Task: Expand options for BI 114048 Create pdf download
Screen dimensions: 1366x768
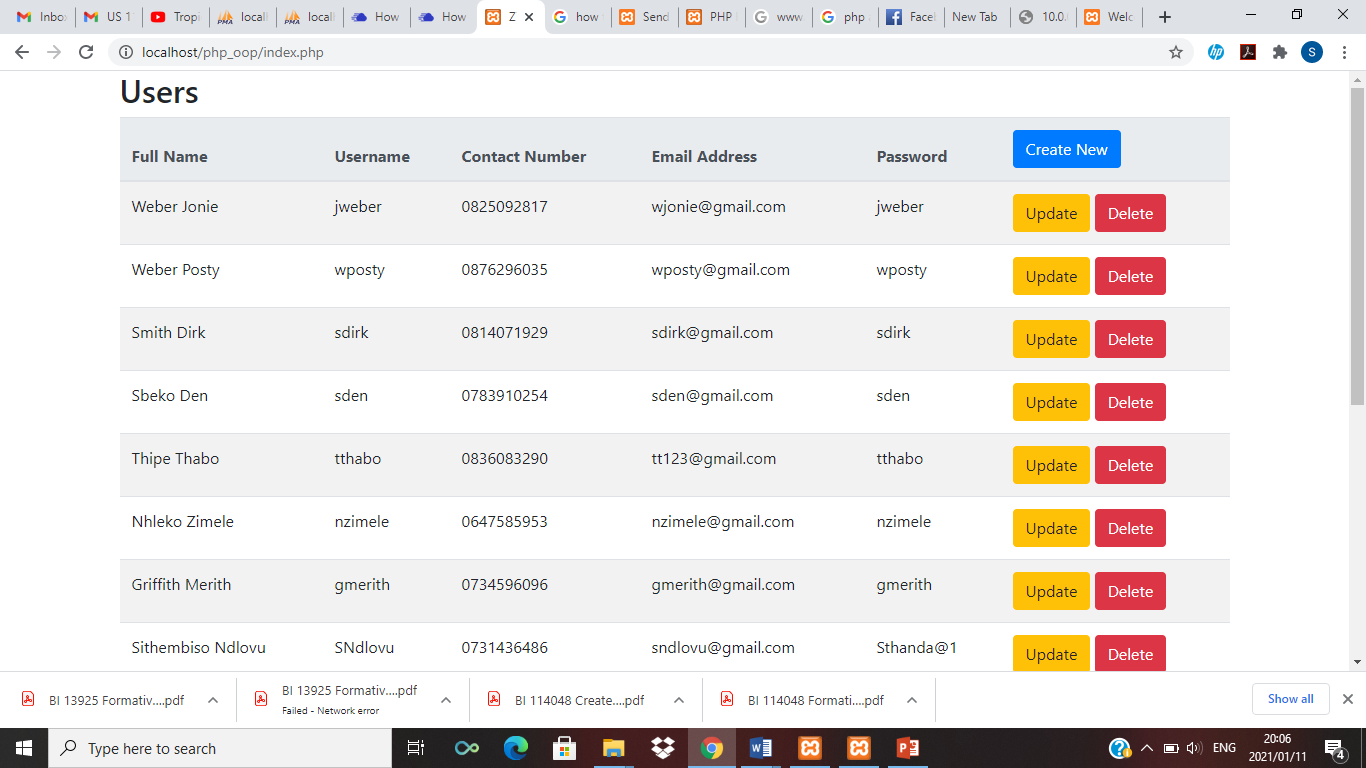Action: pyautogui.click(x=679, y=700)
